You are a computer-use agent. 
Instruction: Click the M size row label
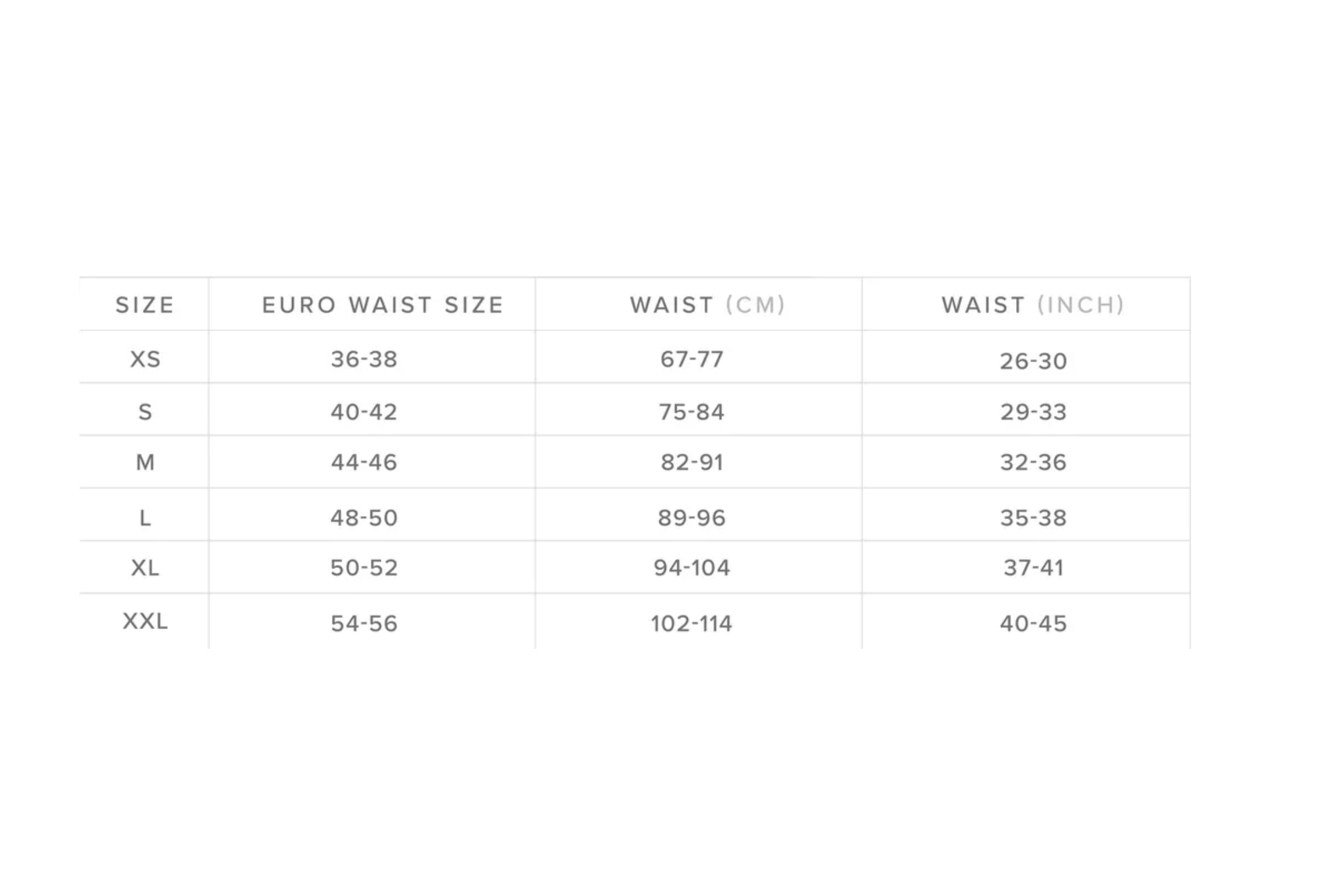pyautogui.click(x=145, y=462)
